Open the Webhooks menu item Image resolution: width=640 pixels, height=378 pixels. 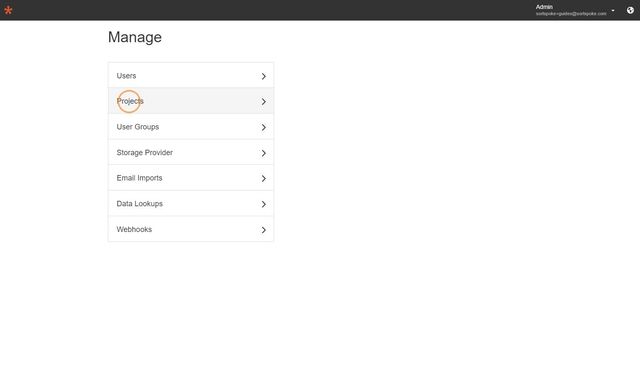pyautogui.click(x=191, y=229)
